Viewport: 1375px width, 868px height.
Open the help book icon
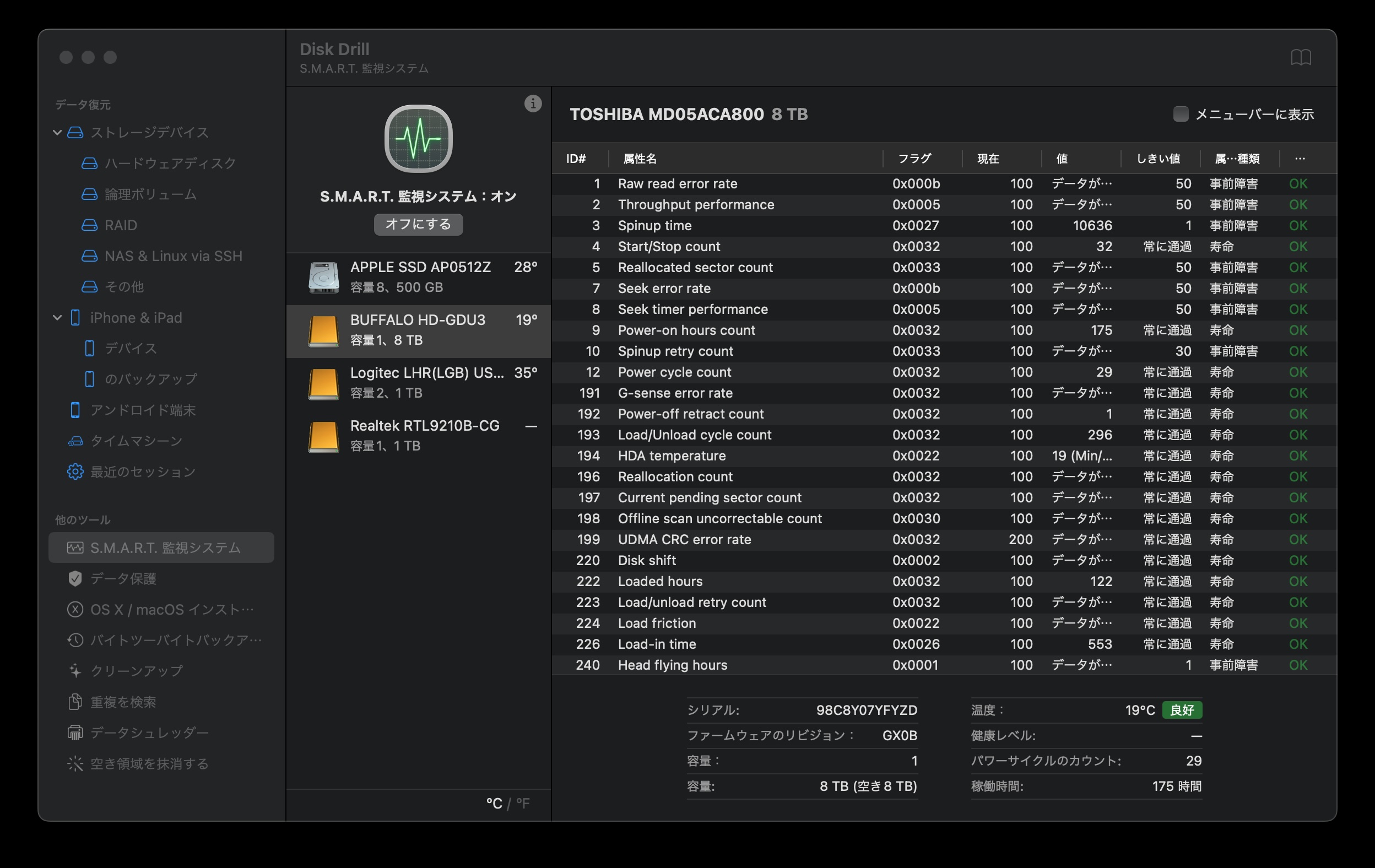(x=1301, y=57)
